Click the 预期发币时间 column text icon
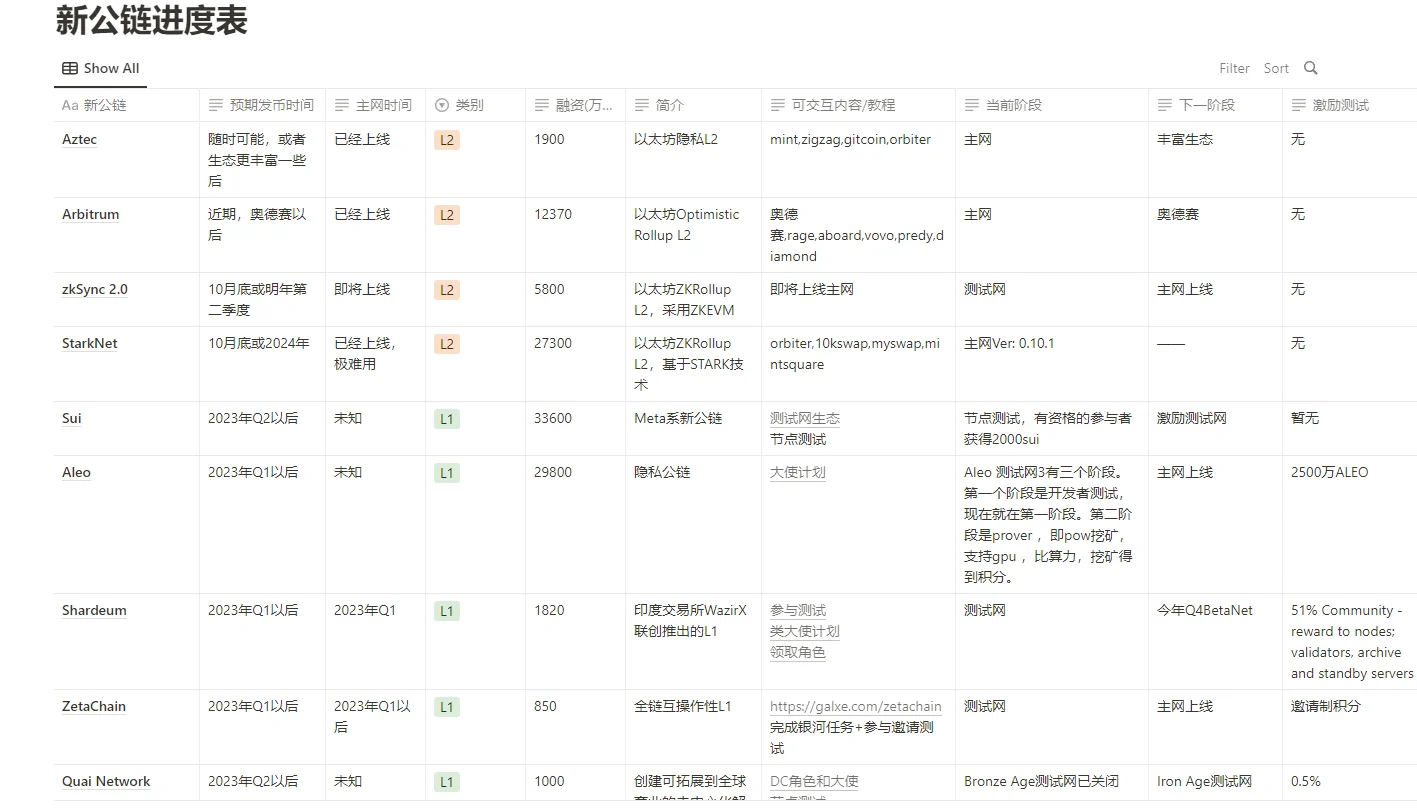The image size is (1417, 810). tap(216, 105)
